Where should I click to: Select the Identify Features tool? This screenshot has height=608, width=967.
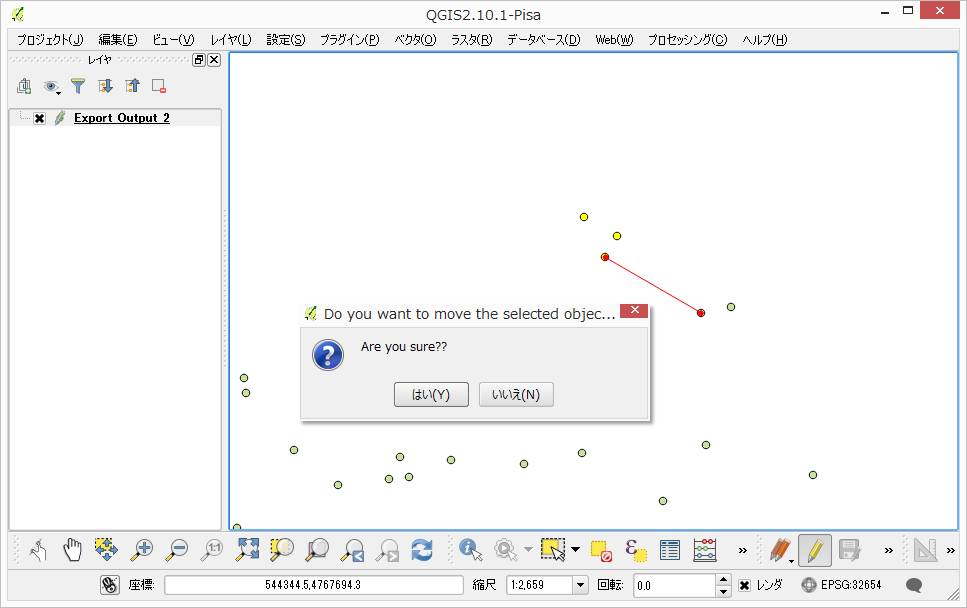click(x=471, y=549)
